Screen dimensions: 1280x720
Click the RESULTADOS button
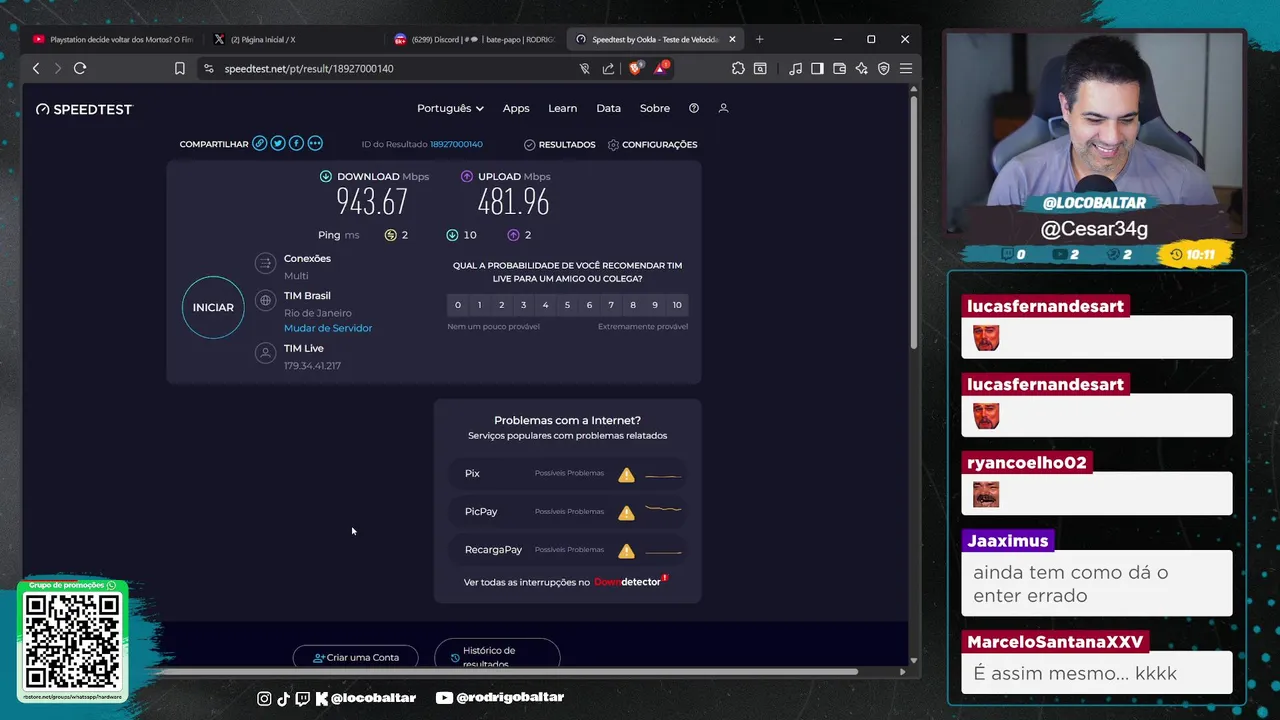(559, 144)
